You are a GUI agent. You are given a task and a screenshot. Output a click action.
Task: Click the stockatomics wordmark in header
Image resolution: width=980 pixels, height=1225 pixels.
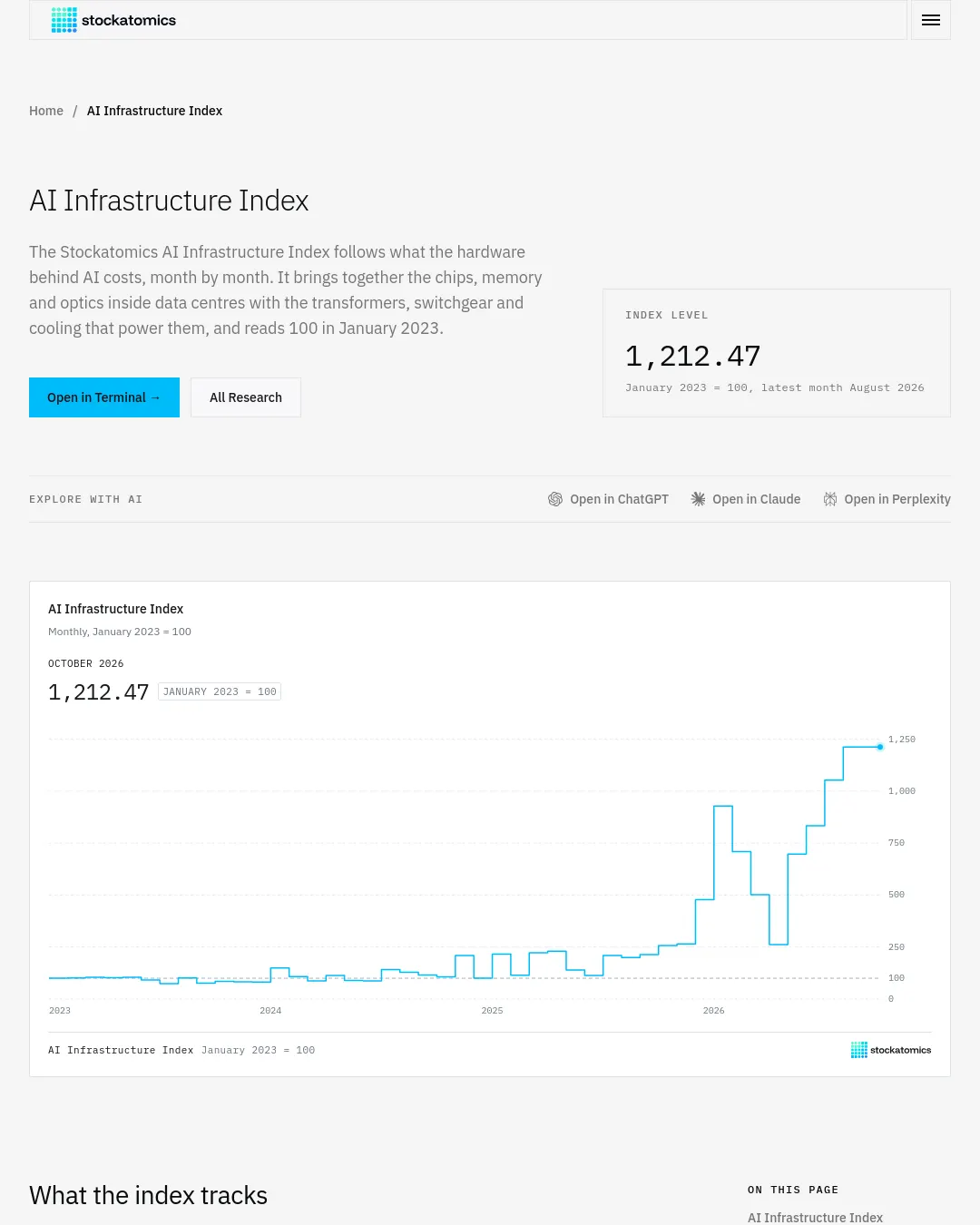click(x=129, y=20)
